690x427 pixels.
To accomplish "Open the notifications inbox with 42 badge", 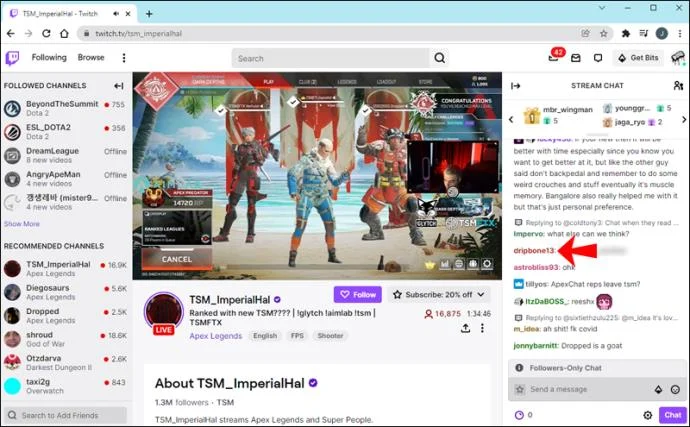I will point(554,56).
